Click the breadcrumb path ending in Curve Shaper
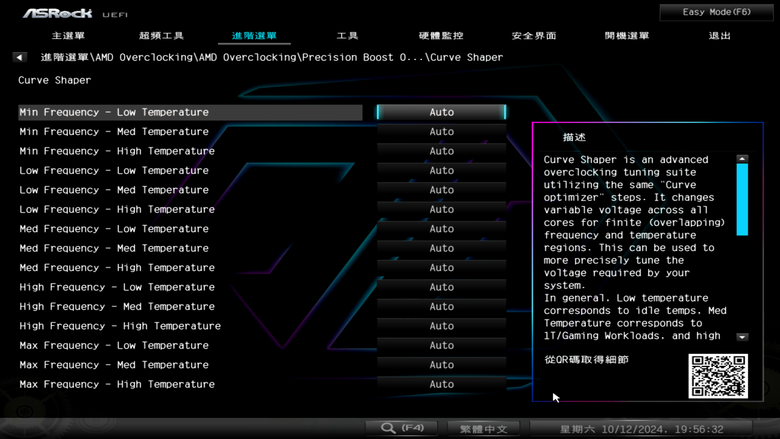 (272, 57)
